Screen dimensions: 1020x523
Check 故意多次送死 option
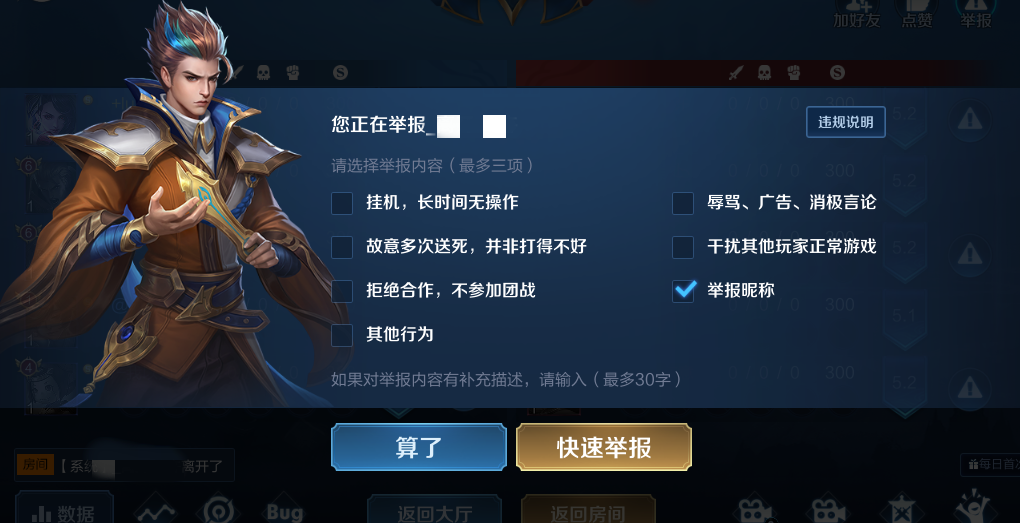(x=342, y=247)
